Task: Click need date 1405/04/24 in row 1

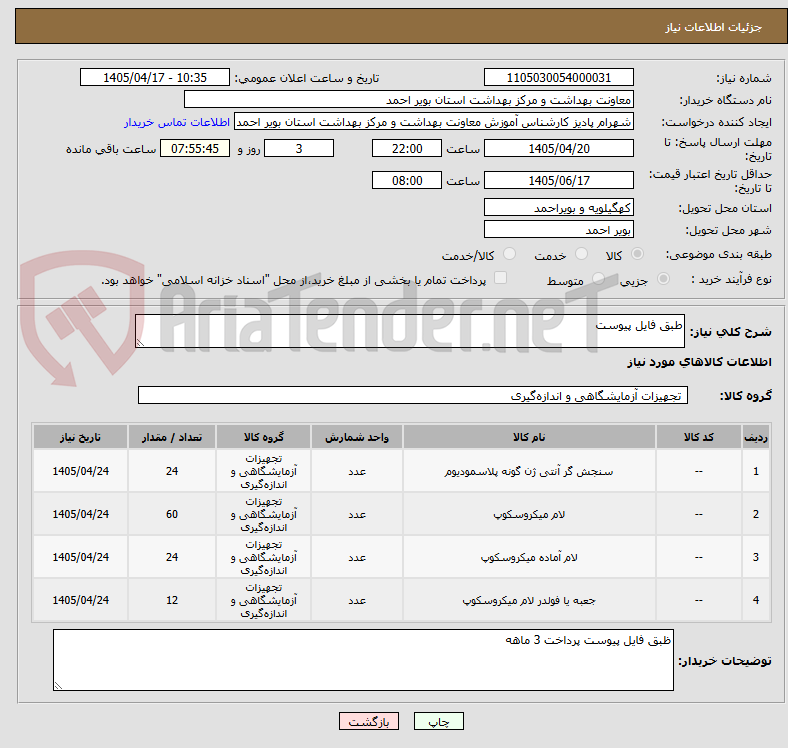Action: 80,471
